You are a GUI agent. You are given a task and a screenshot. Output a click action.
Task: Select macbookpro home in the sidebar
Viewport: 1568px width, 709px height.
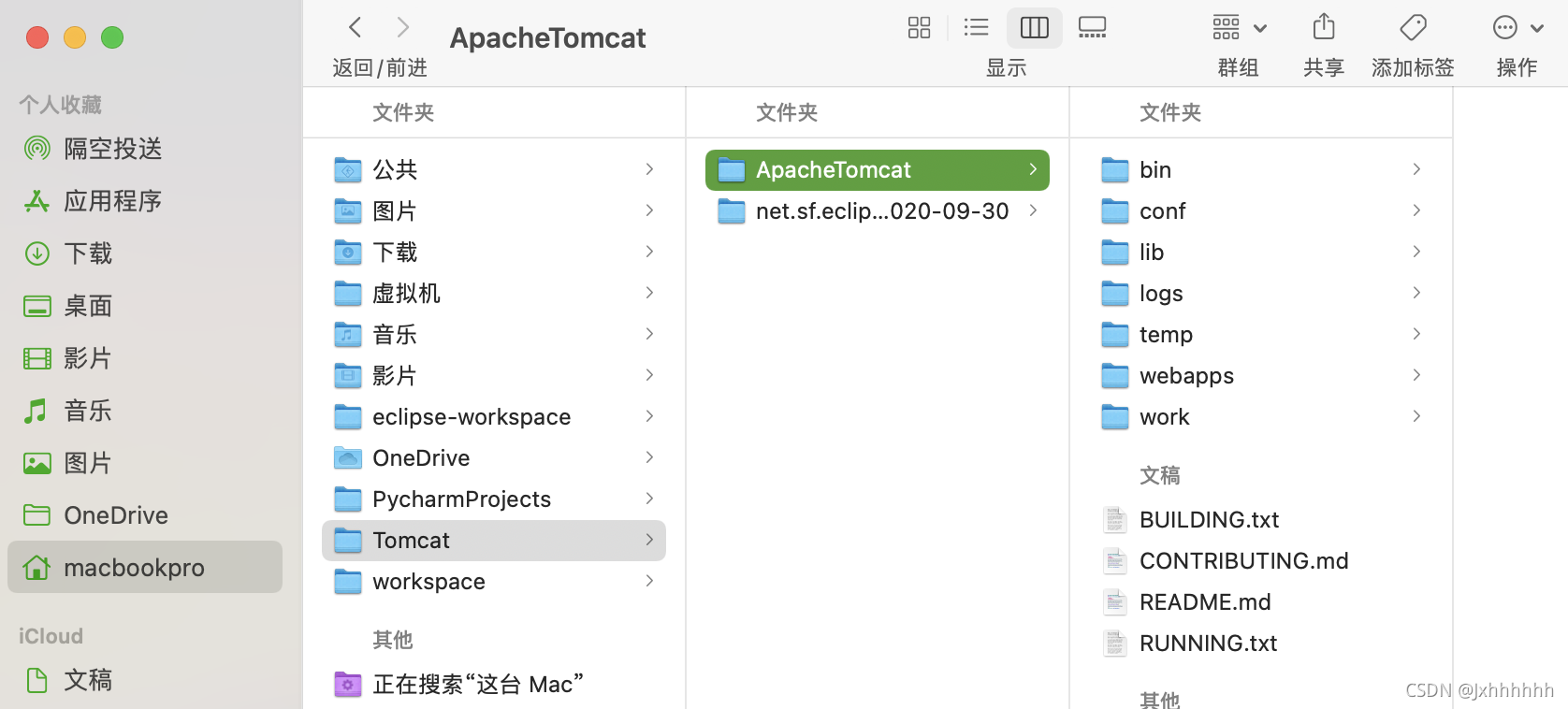[x=145, y=567]
